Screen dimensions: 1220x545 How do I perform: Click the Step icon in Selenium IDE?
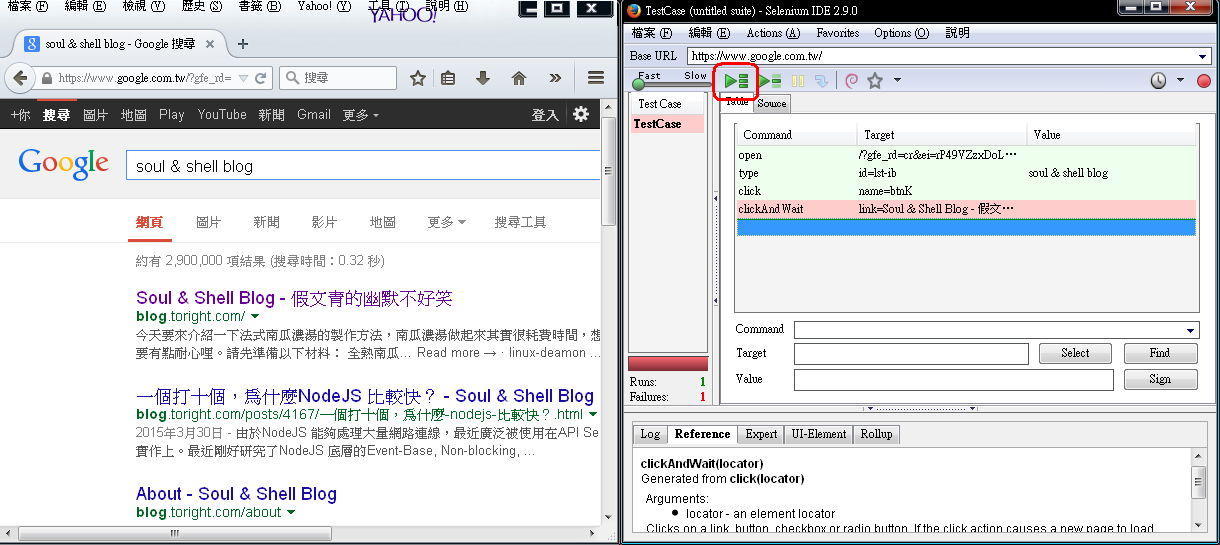coord(821,81)
